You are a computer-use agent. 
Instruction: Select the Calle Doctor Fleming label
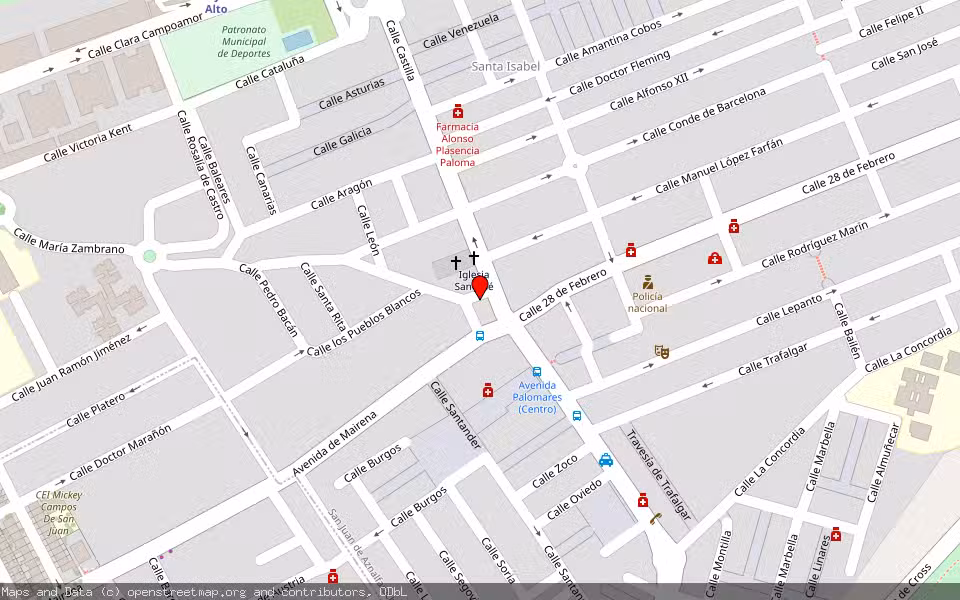[x=620, y=73]
